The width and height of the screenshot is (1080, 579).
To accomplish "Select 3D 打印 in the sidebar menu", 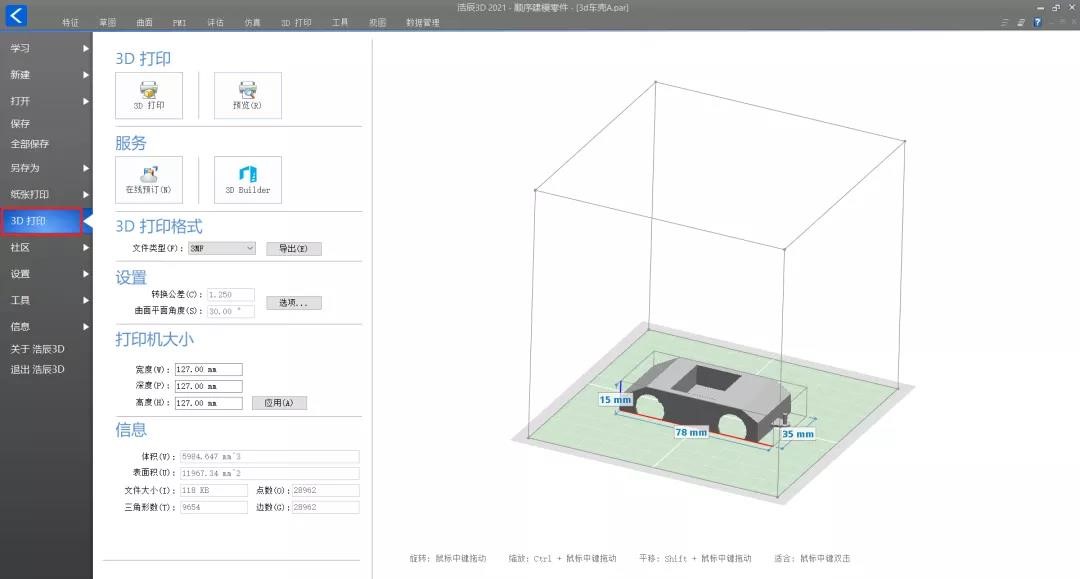I will click(x=41, y=221).
